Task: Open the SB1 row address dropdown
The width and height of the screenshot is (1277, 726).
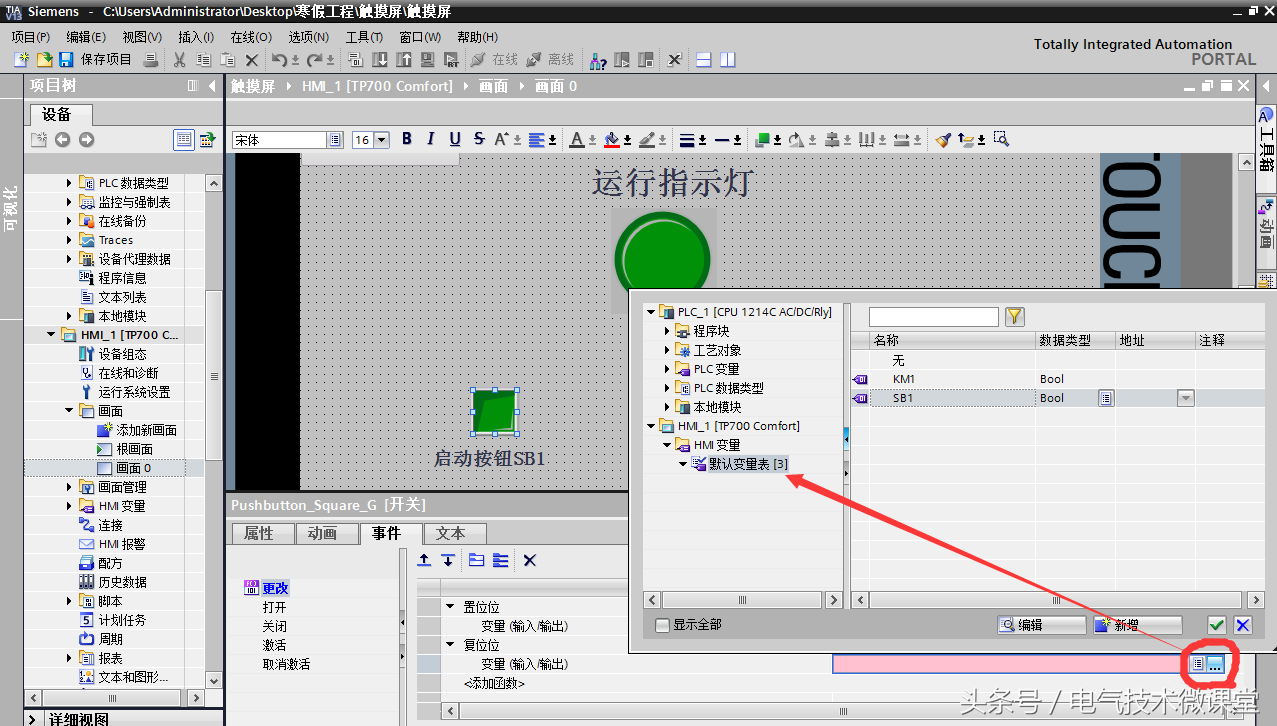Action: (1185, 398)
